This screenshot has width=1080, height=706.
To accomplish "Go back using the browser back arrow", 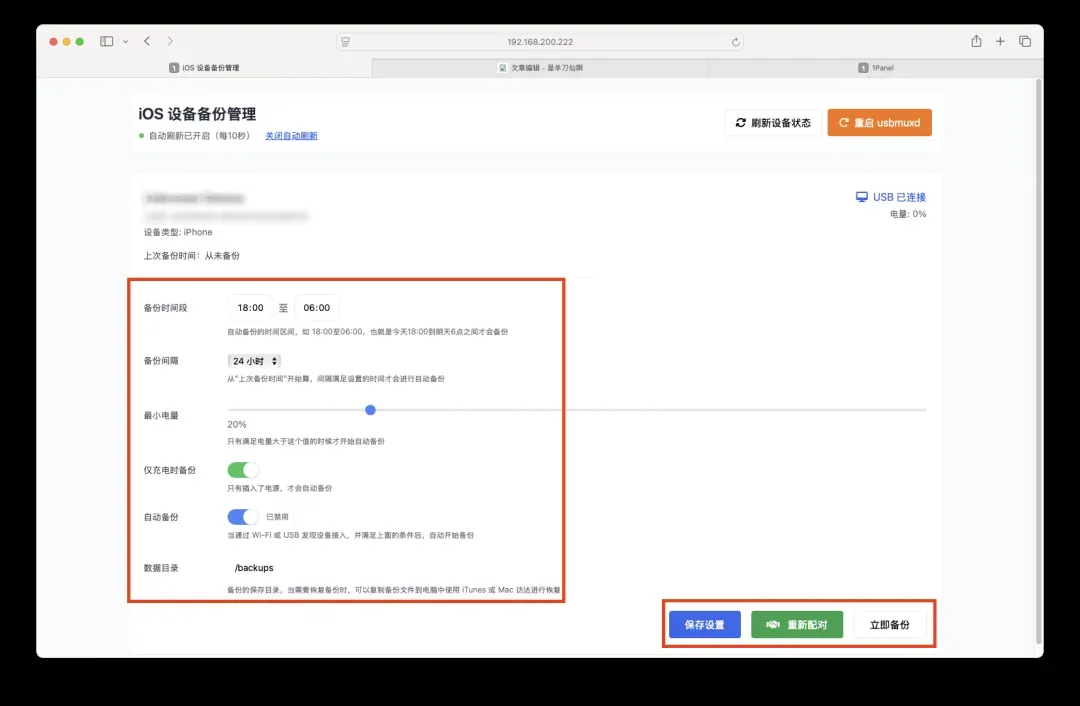I will tap(147, 41).
